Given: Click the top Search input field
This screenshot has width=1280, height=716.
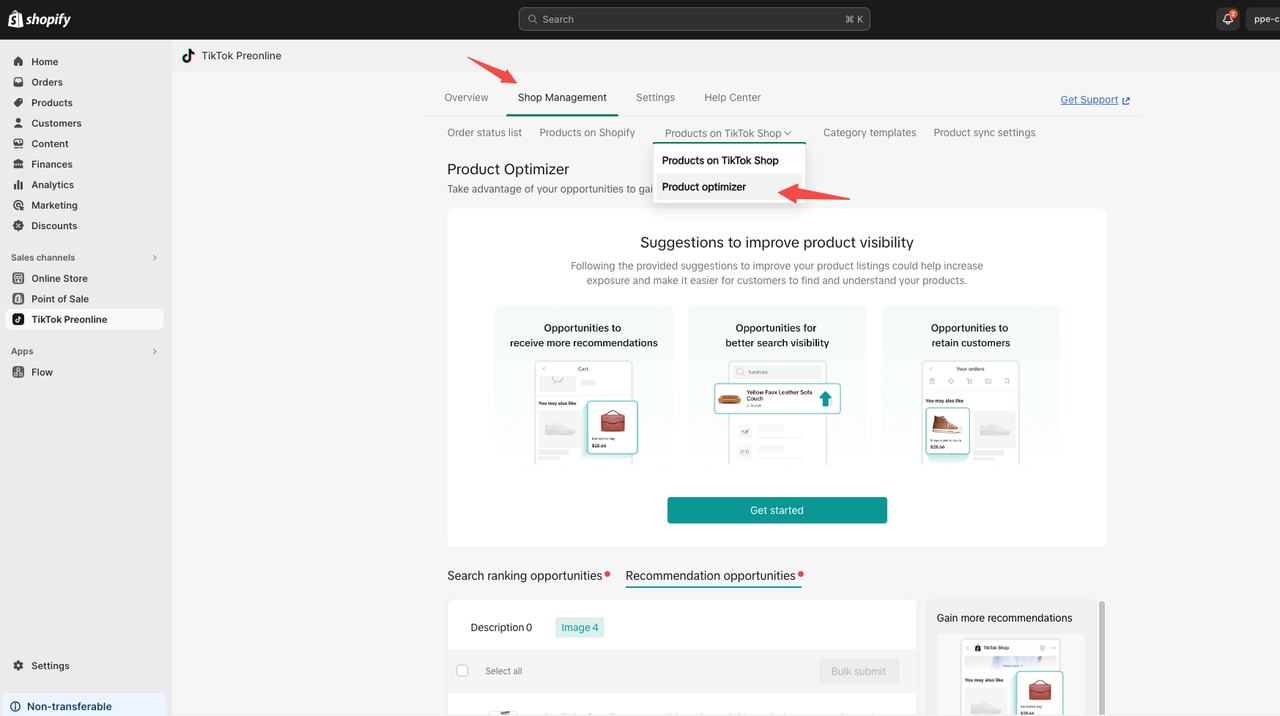Looking at the screenshot, I should tap(694, 19).
